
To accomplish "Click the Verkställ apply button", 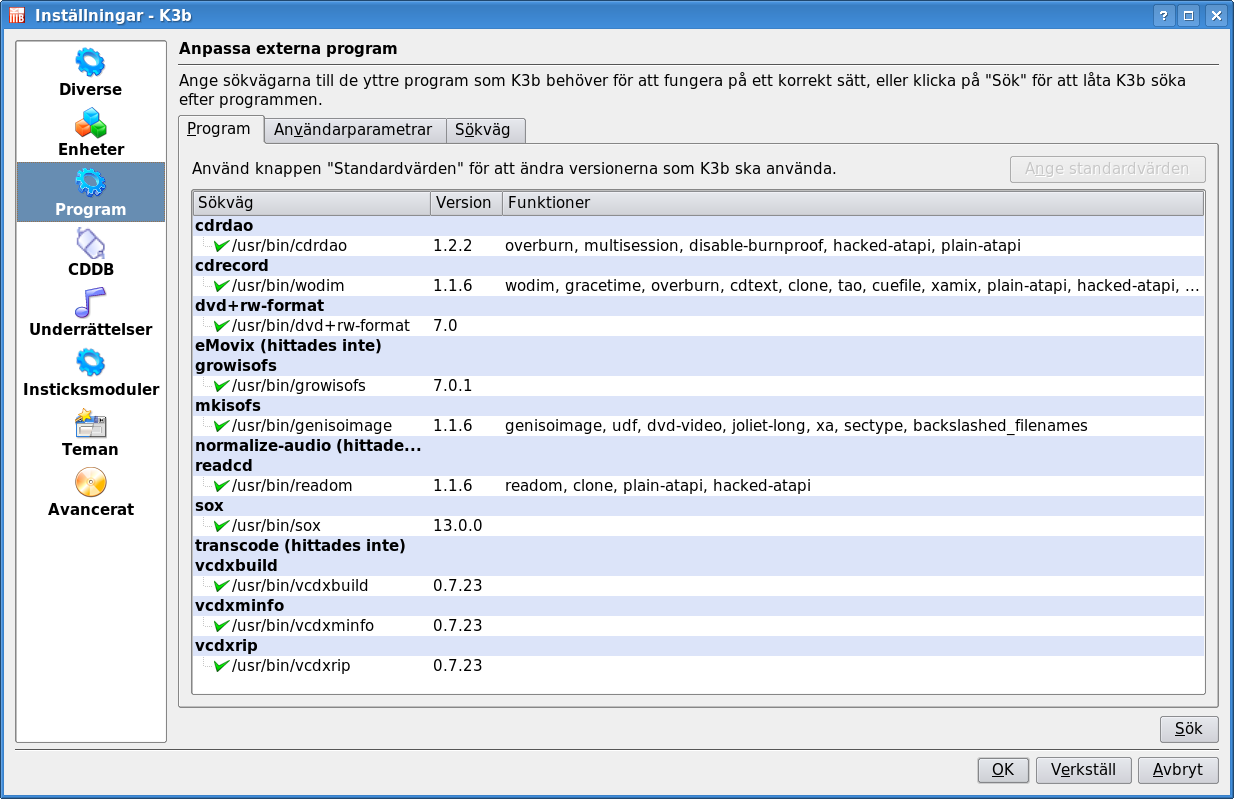I will coord(1084,770).
